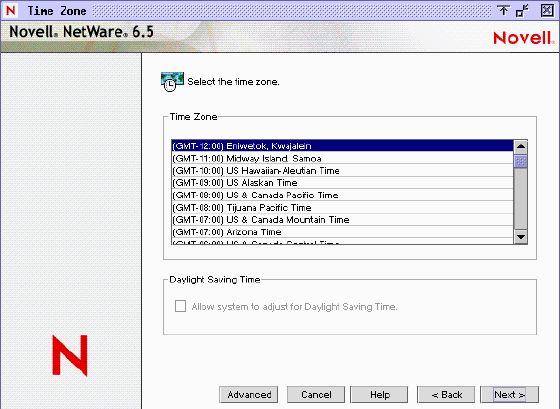Screen dimensions: 560x409
Task: Select Midway Island, Samoa time zone
Action: (342, 158)
